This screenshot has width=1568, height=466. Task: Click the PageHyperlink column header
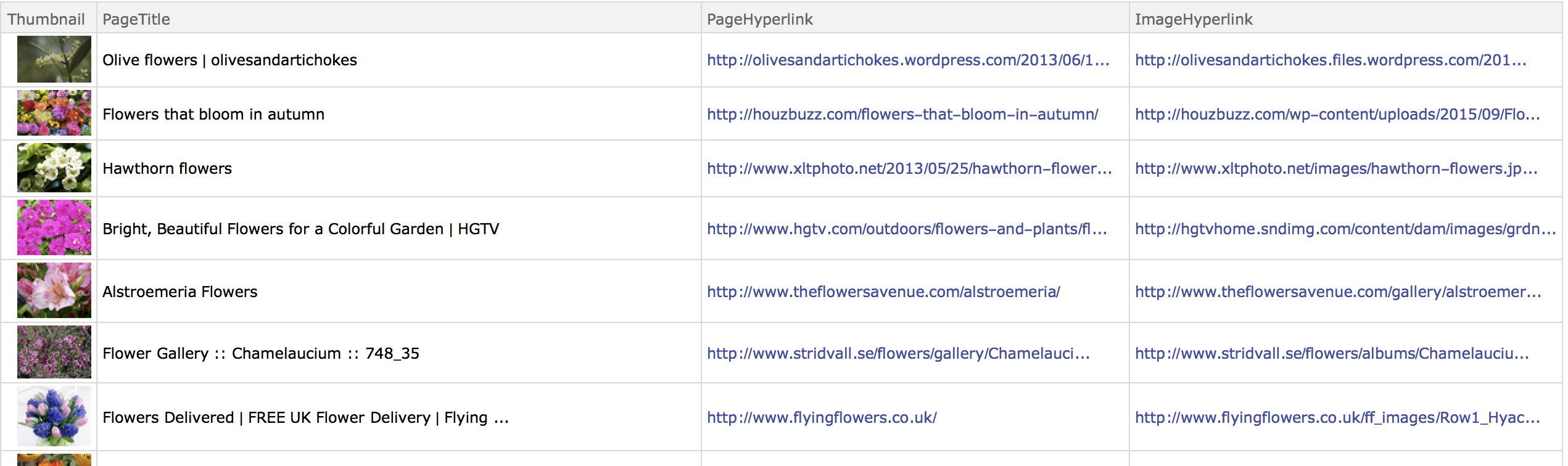(x=760, y=19)
